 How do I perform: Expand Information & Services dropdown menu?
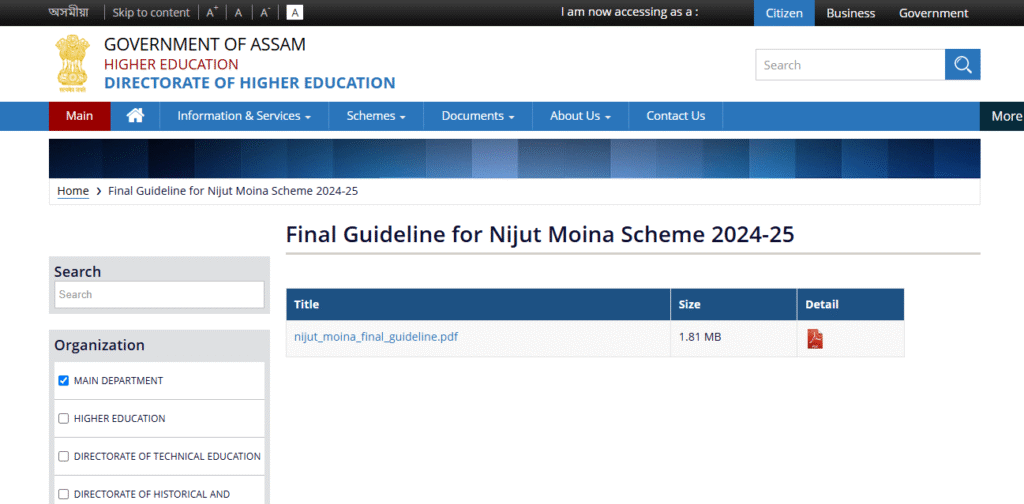(x=244, y=116)
